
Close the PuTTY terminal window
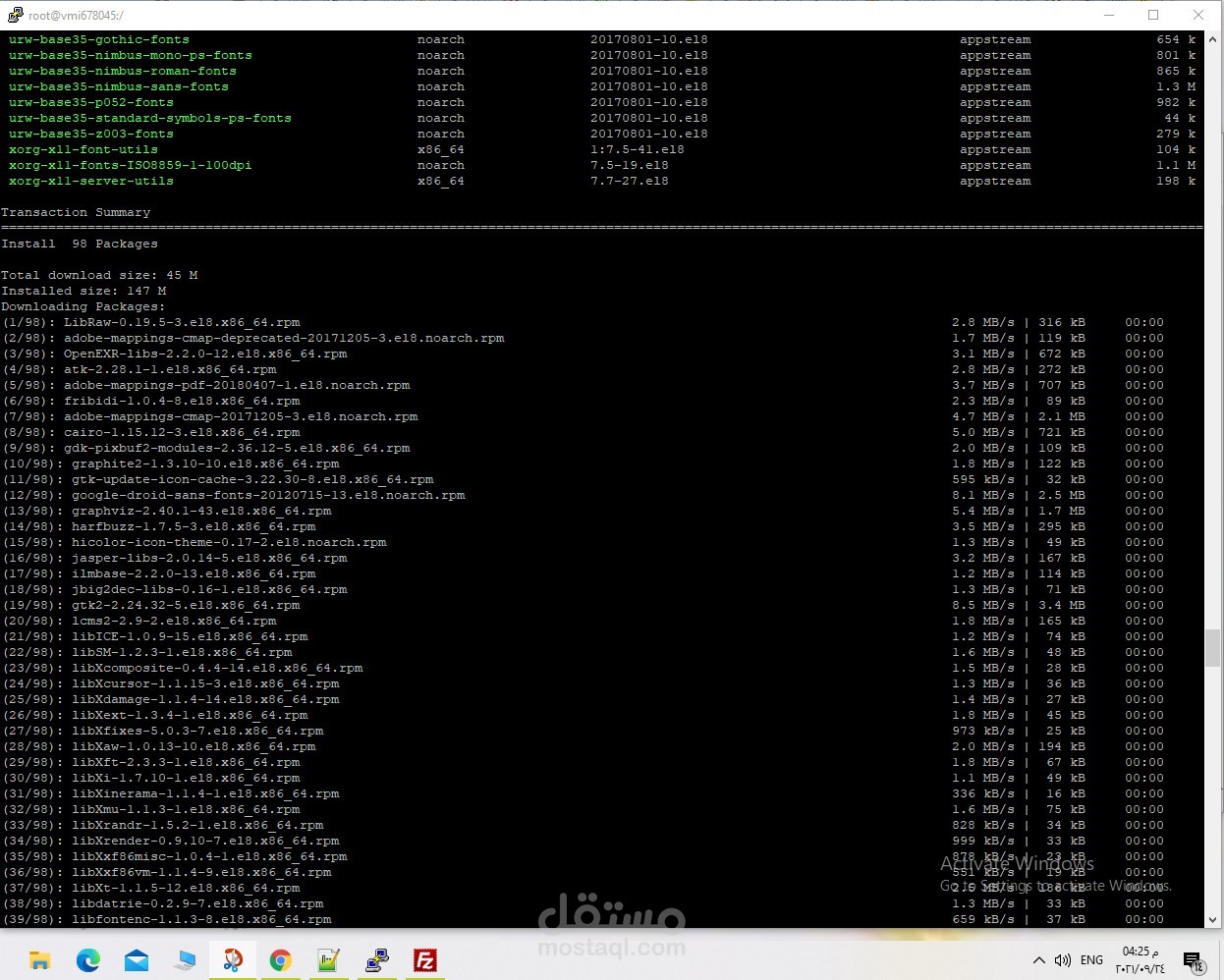click(1198, 15)
